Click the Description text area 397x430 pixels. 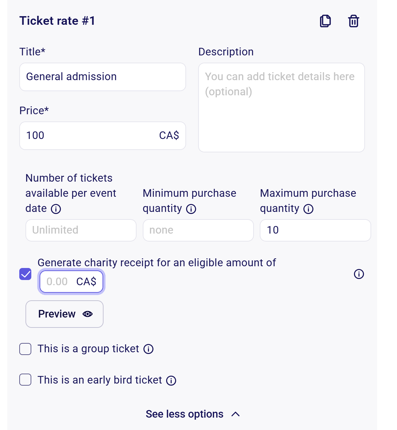[x=281, y=107]
